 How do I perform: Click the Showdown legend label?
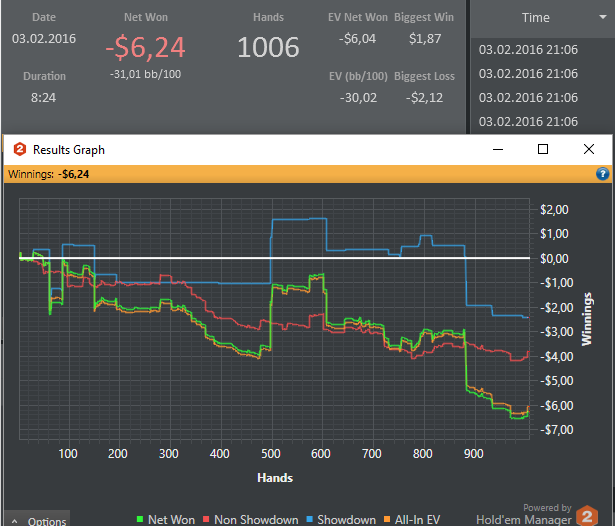[x=346, y=520]
